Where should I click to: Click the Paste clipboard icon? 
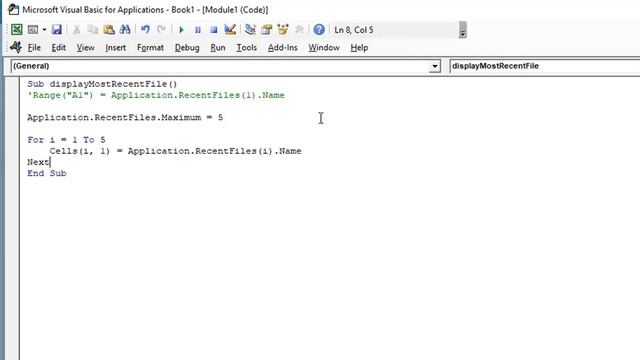coord(109,30)
